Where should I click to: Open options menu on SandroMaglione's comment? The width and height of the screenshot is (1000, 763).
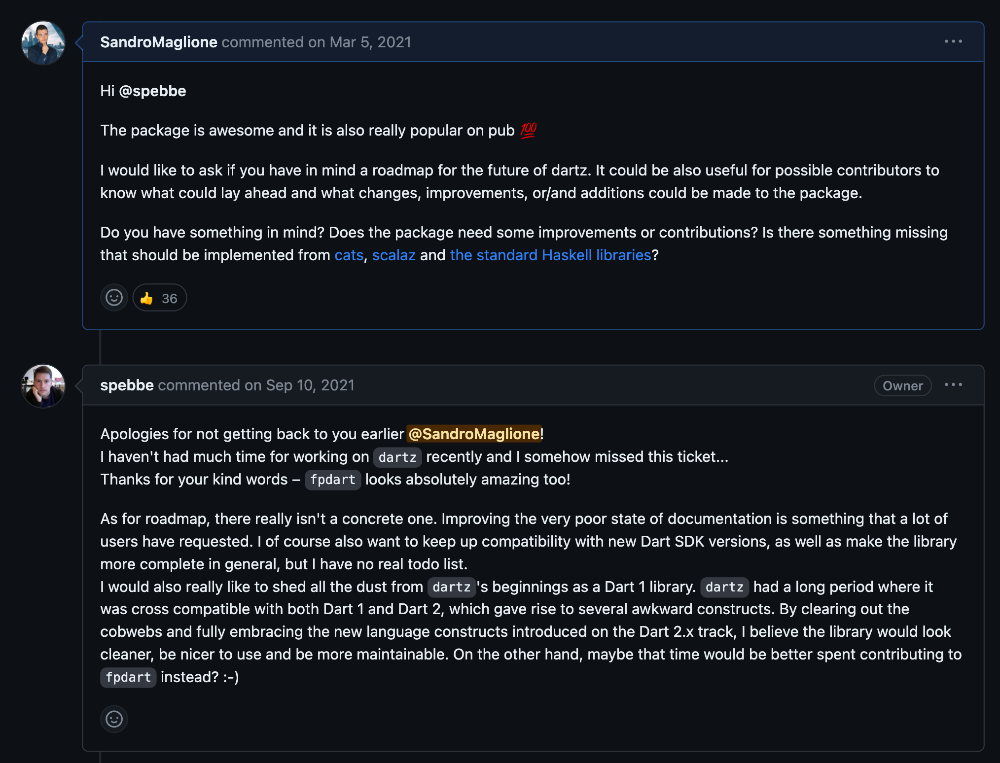[x=953, y=42]
